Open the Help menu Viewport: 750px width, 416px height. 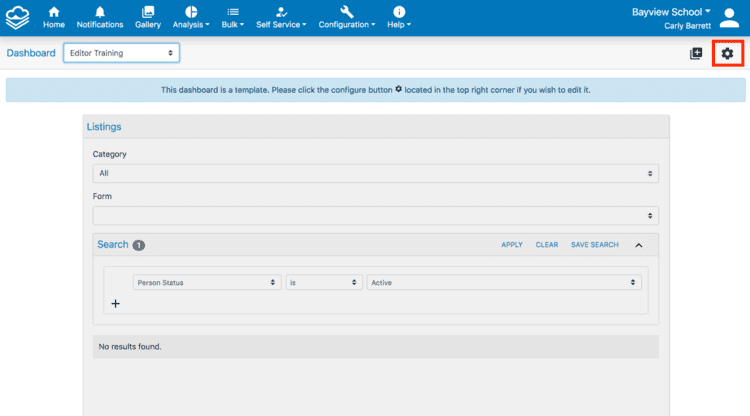tap(399, 18)
